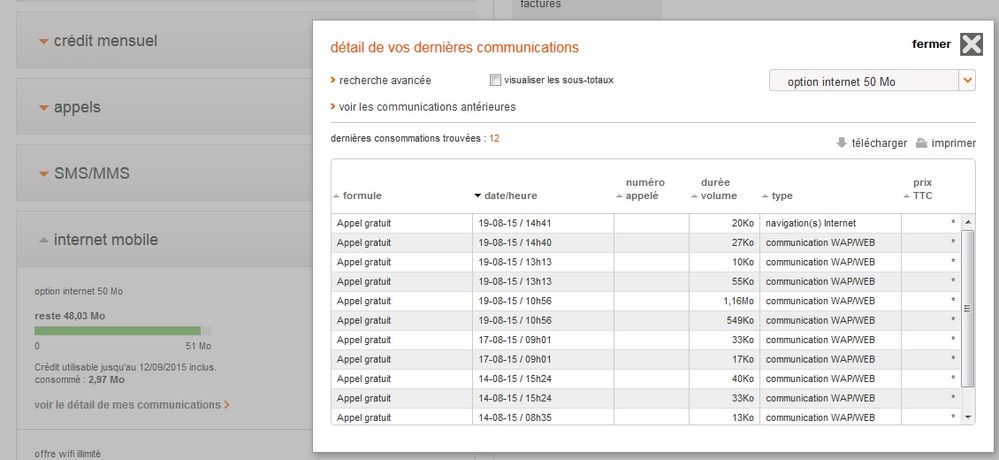Sort the table by the type column
The height and width of the screenshot is (460, 999).
[777, 196]
